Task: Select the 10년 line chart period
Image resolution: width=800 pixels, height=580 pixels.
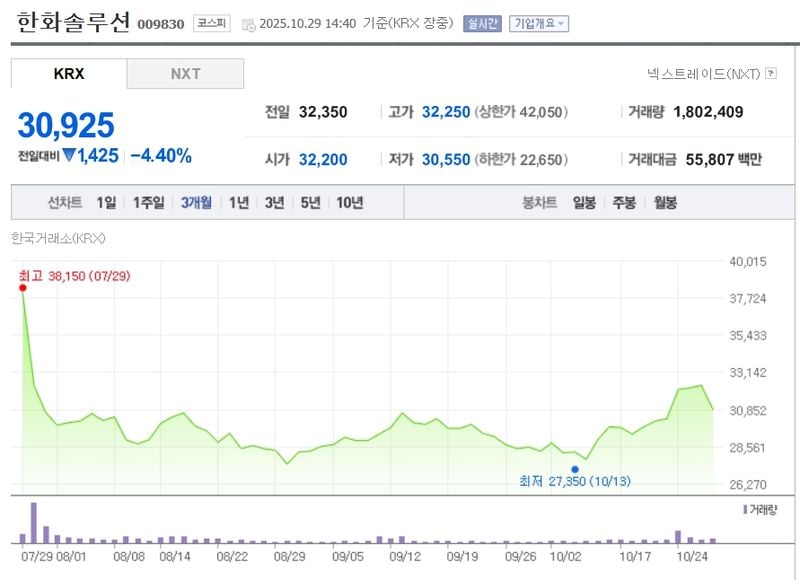Action: [x=349, y=202]
